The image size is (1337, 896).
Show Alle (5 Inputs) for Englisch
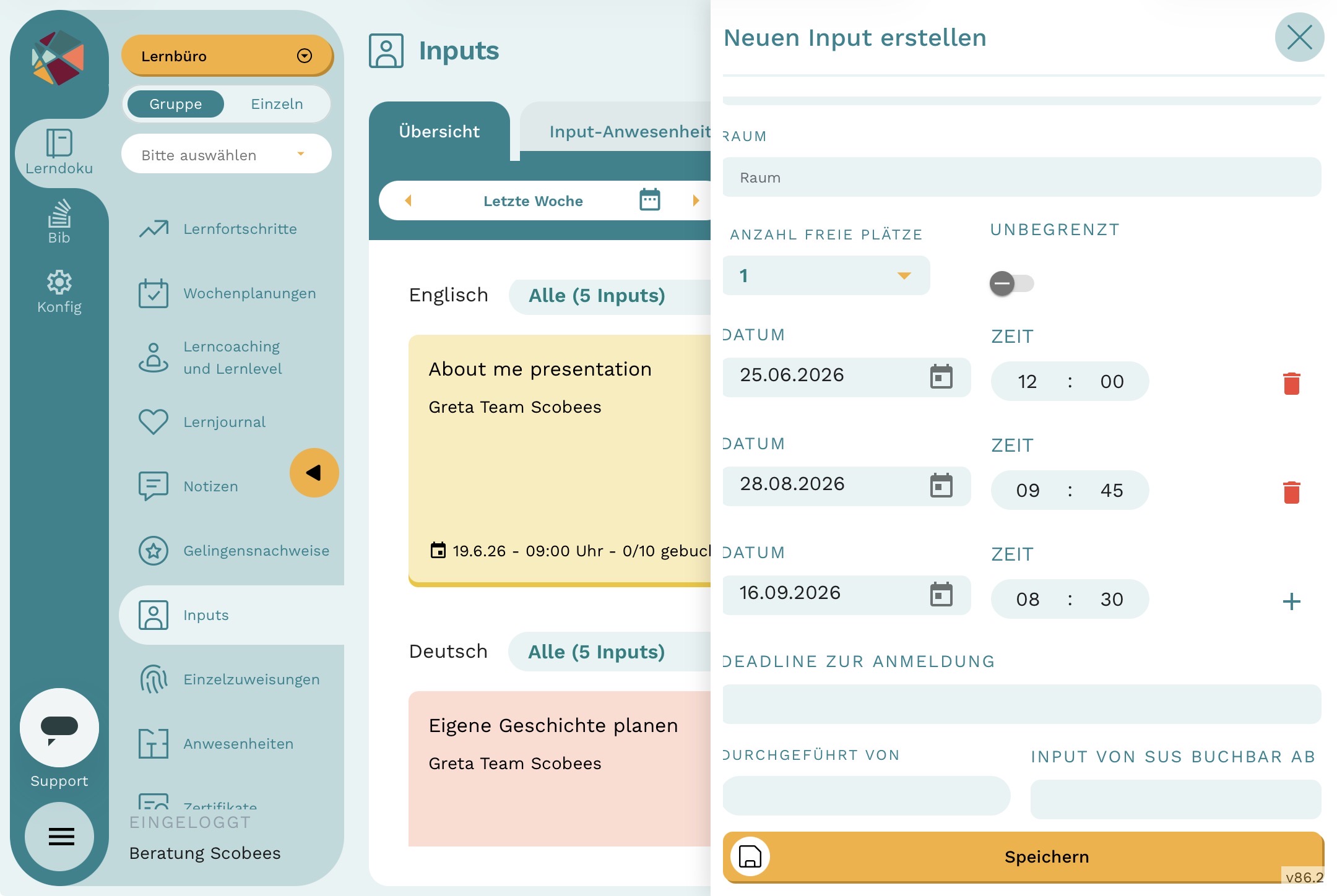(x=597, y=295)
